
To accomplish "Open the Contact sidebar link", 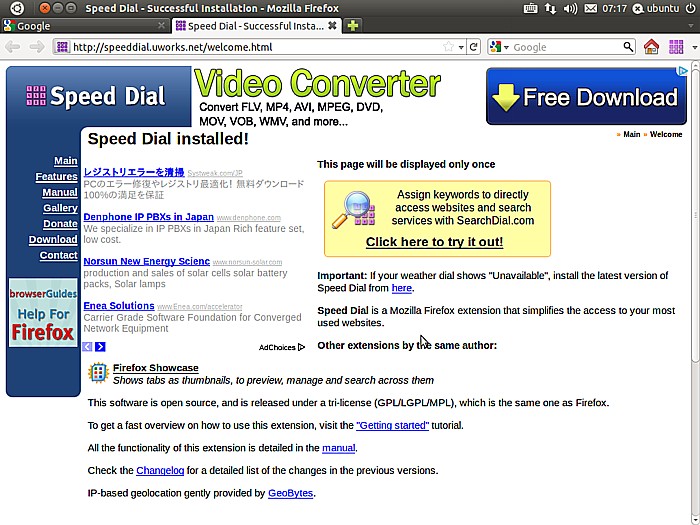I will click(x=58, y=255).
